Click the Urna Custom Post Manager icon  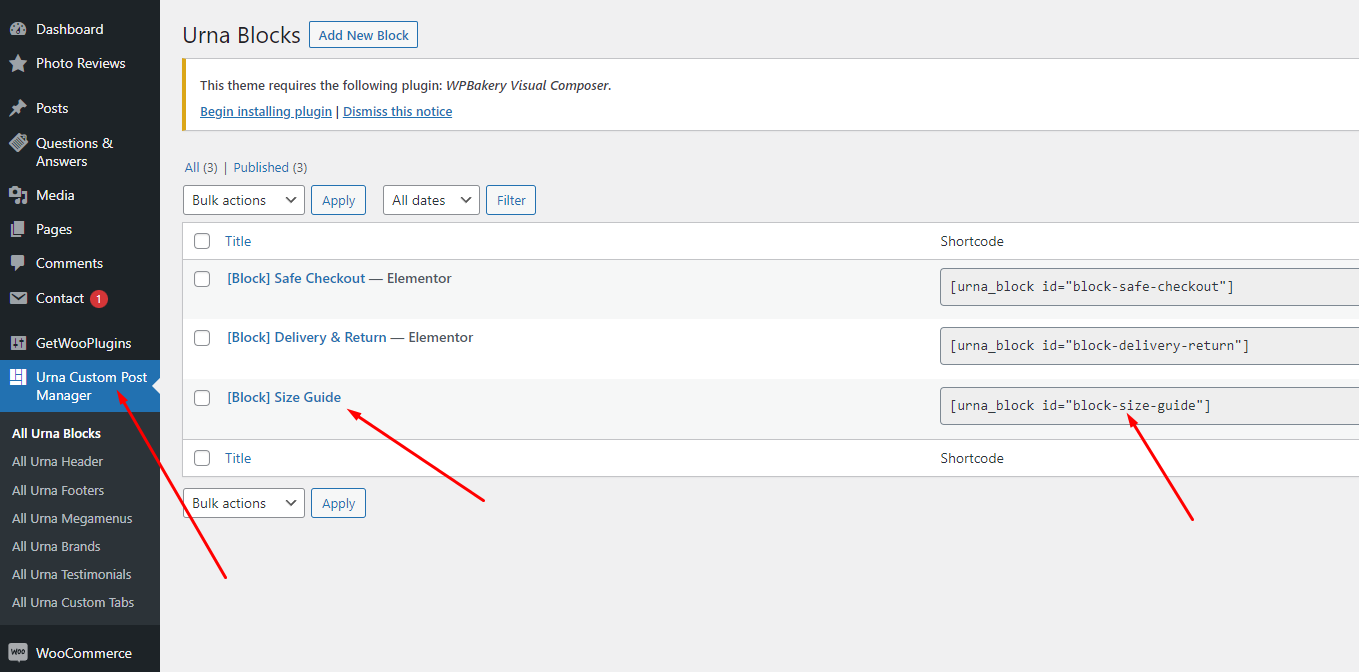click(x=18, y=377)
